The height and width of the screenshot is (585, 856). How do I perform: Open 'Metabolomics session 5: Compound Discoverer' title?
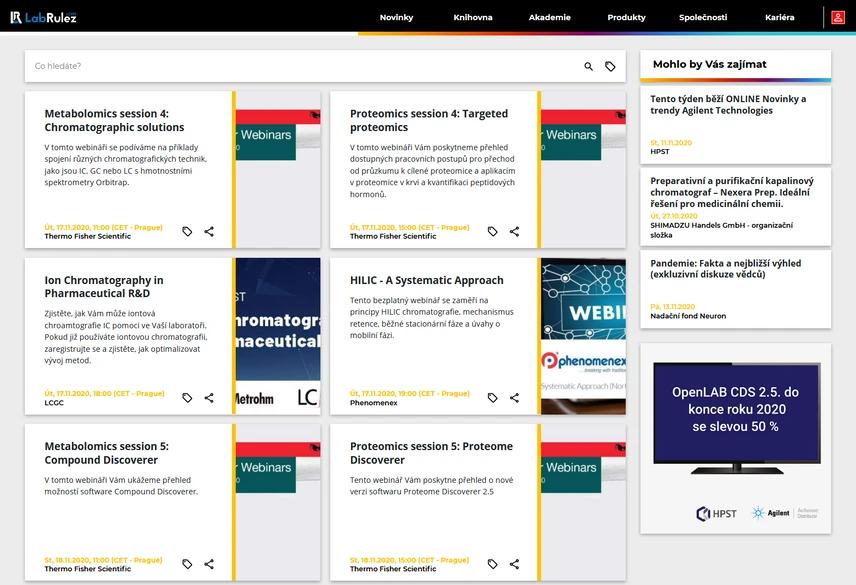point(106,453)
